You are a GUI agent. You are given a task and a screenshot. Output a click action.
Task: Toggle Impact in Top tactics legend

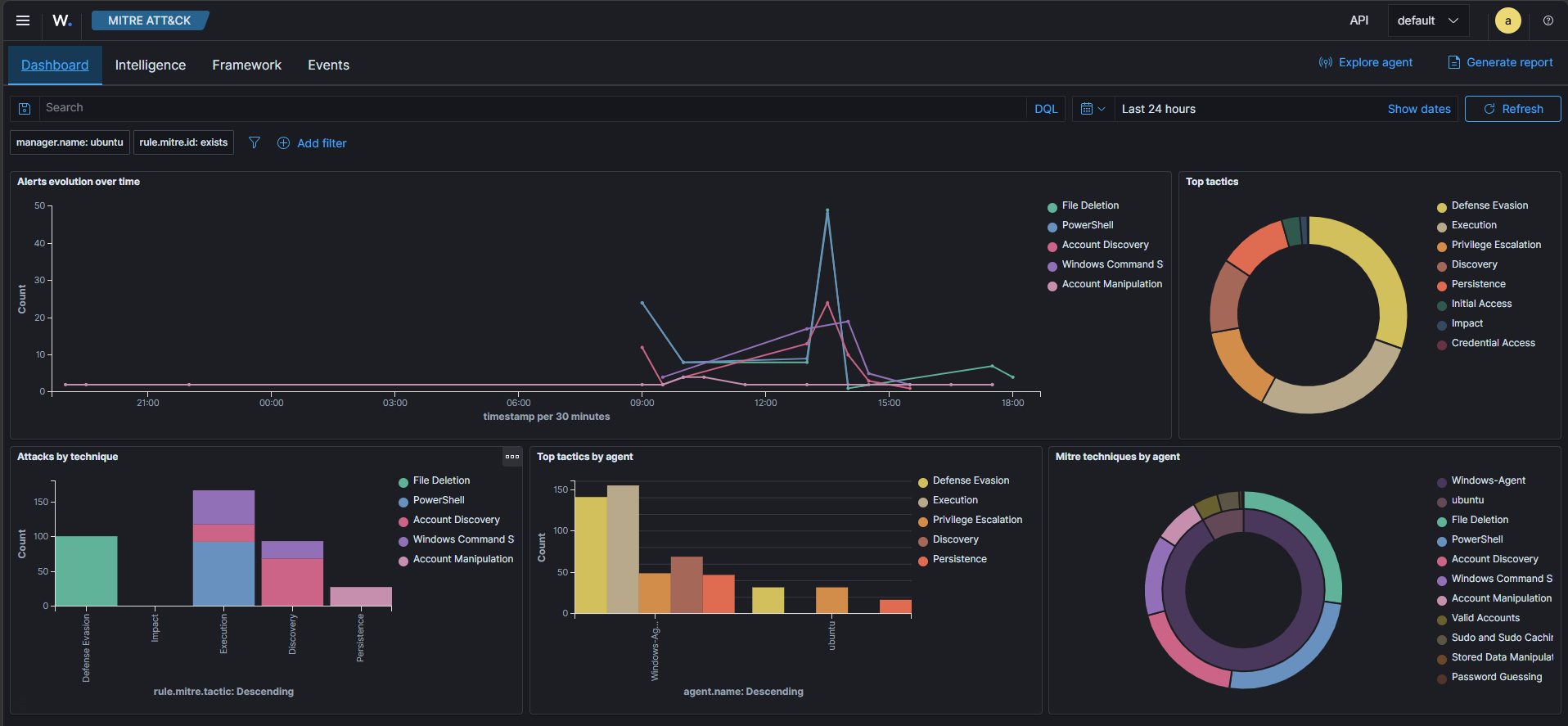[1467, 323]
